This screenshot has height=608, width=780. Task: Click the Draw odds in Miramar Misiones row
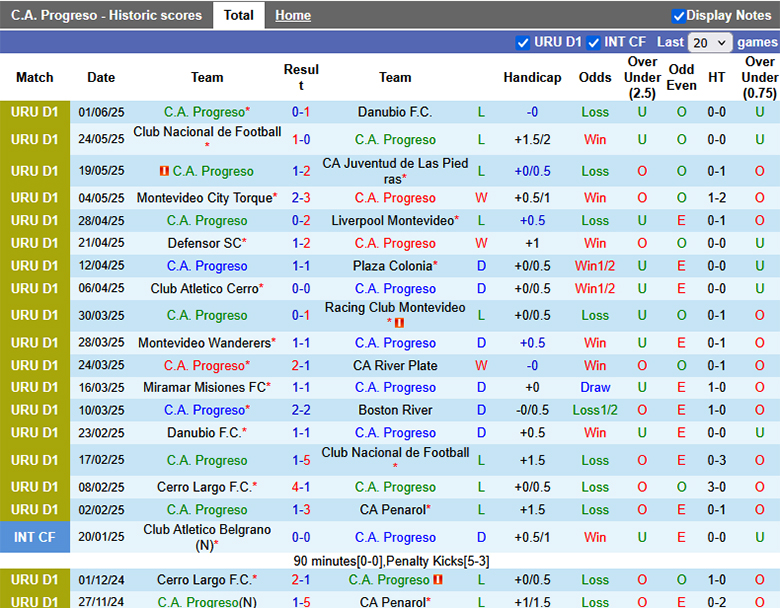tap(595, 388)
